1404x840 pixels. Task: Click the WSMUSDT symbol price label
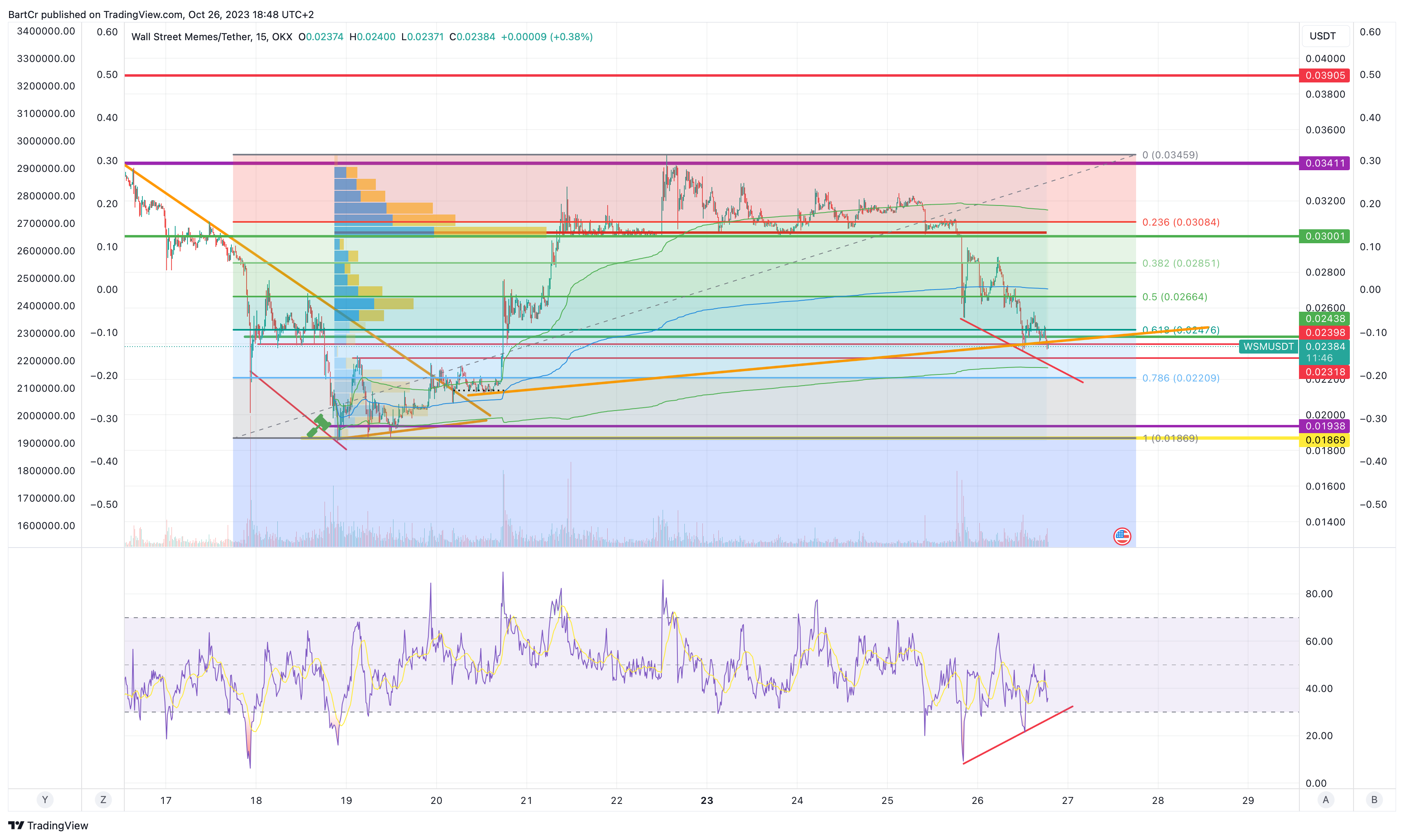pos(1268,347)
